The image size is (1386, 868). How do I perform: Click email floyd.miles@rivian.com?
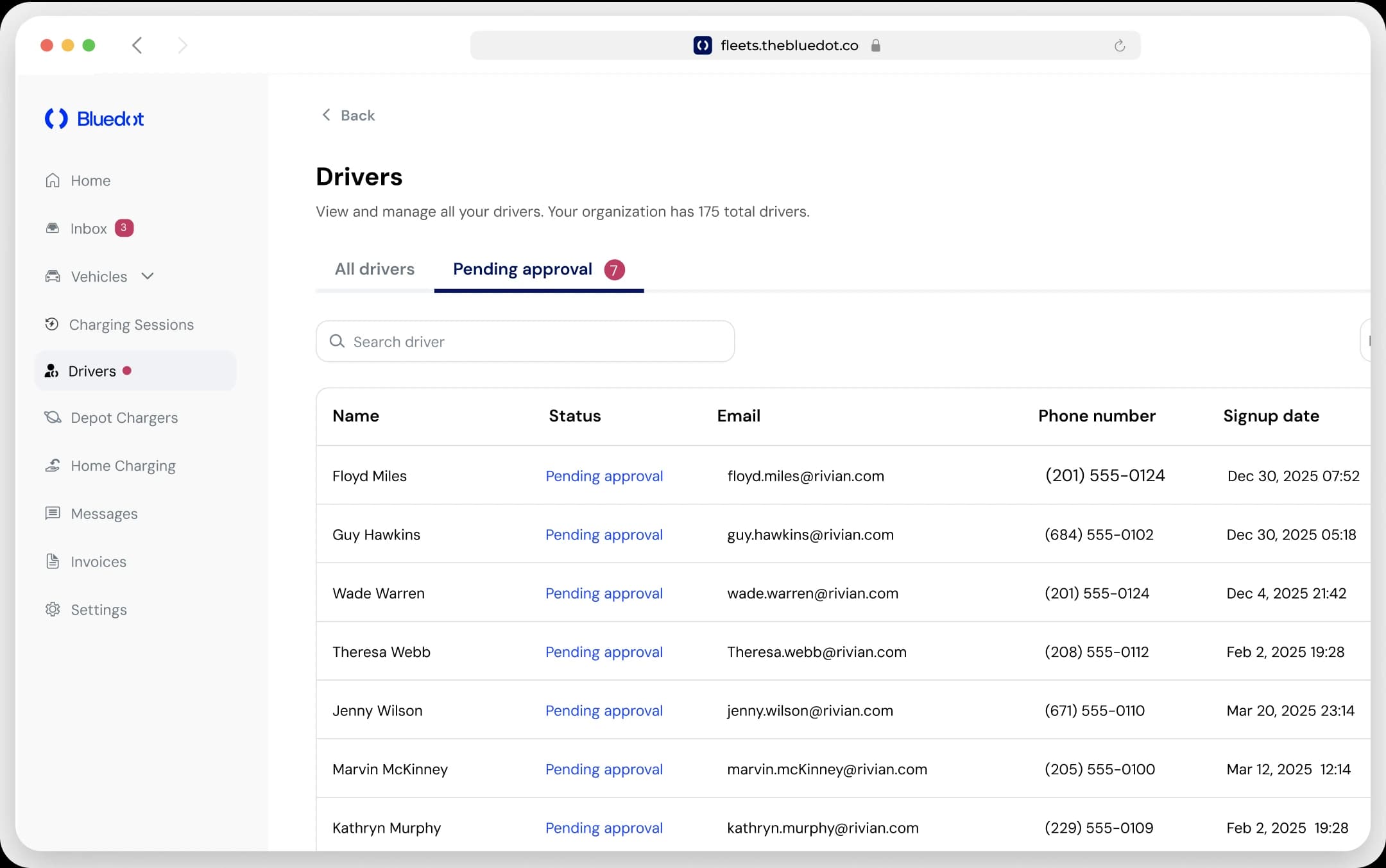805,476
